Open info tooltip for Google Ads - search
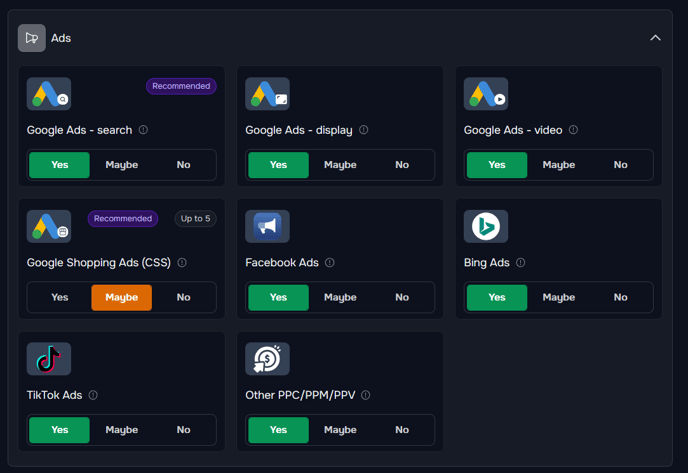This screenshot has height=473, width=688. 143,130
